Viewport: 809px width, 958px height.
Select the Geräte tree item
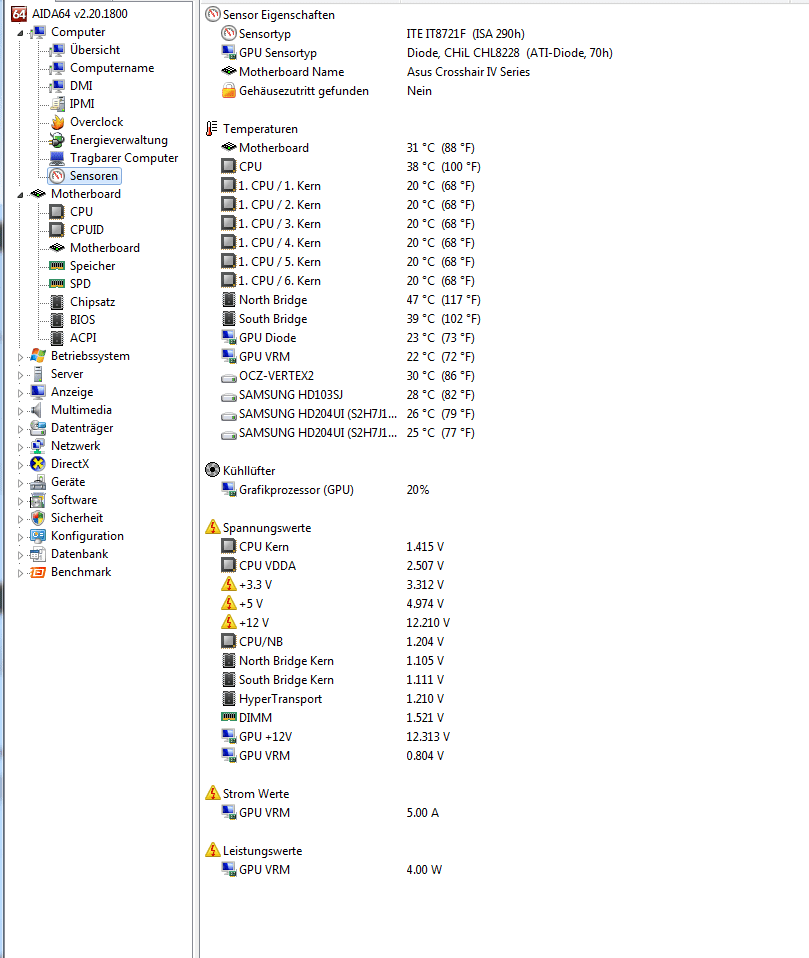[x=68, y=481]
